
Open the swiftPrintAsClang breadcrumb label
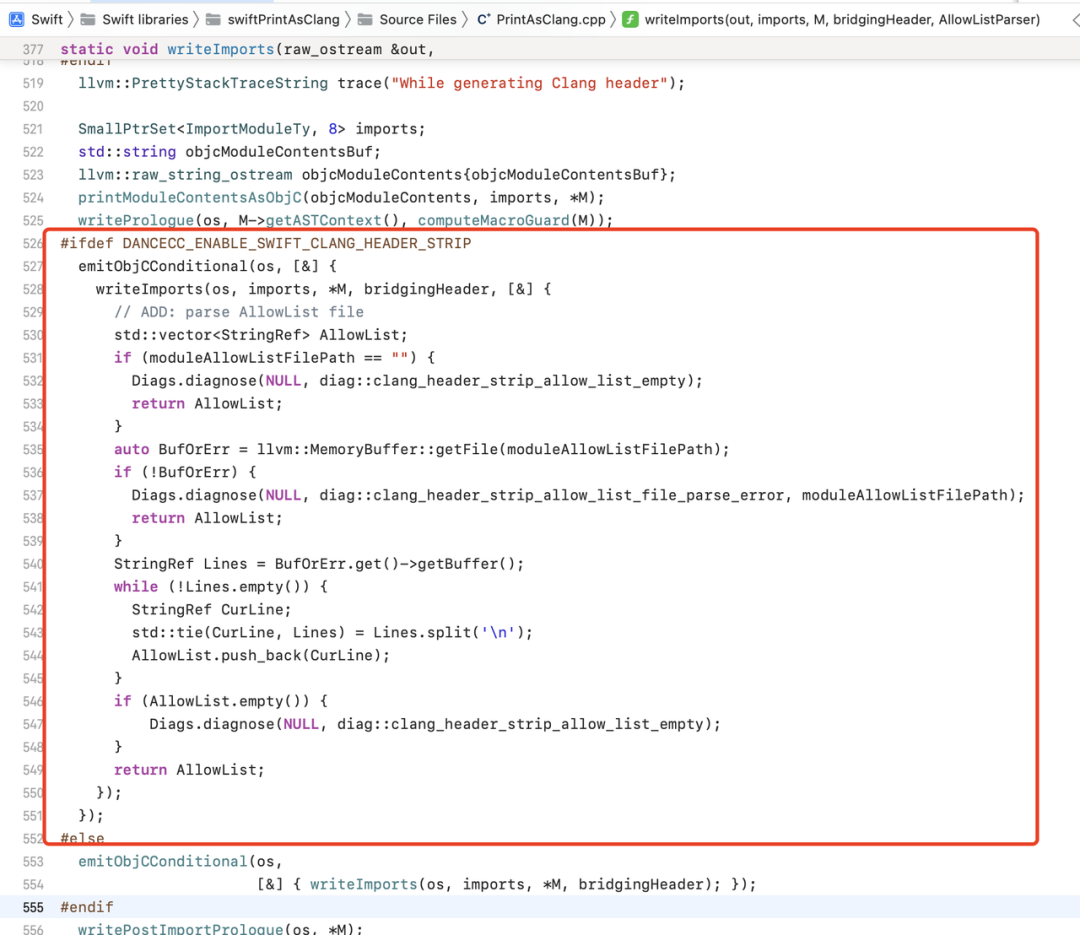[x=285, y=19]
